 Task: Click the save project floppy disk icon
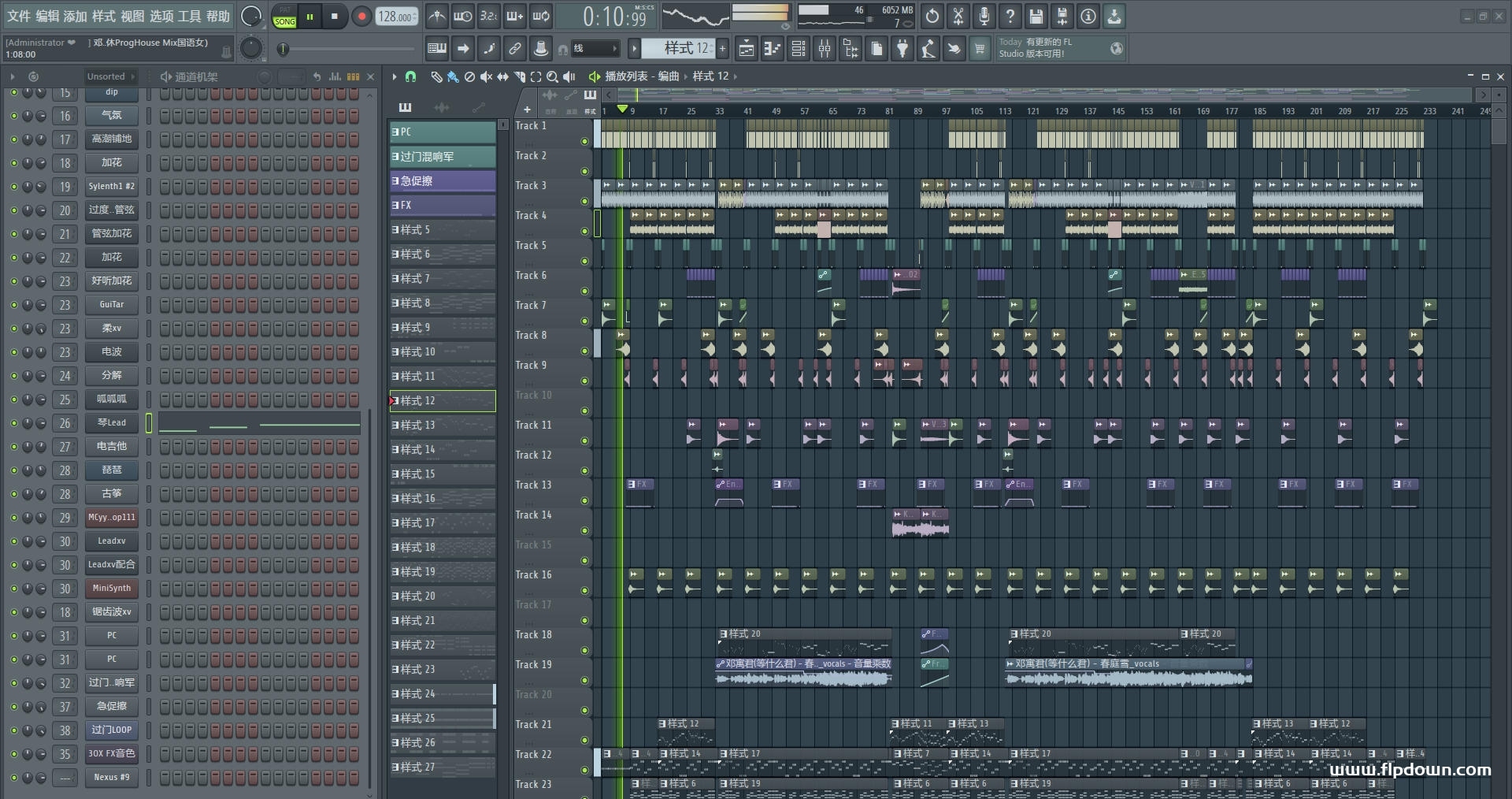click(x=1036, y=17)
